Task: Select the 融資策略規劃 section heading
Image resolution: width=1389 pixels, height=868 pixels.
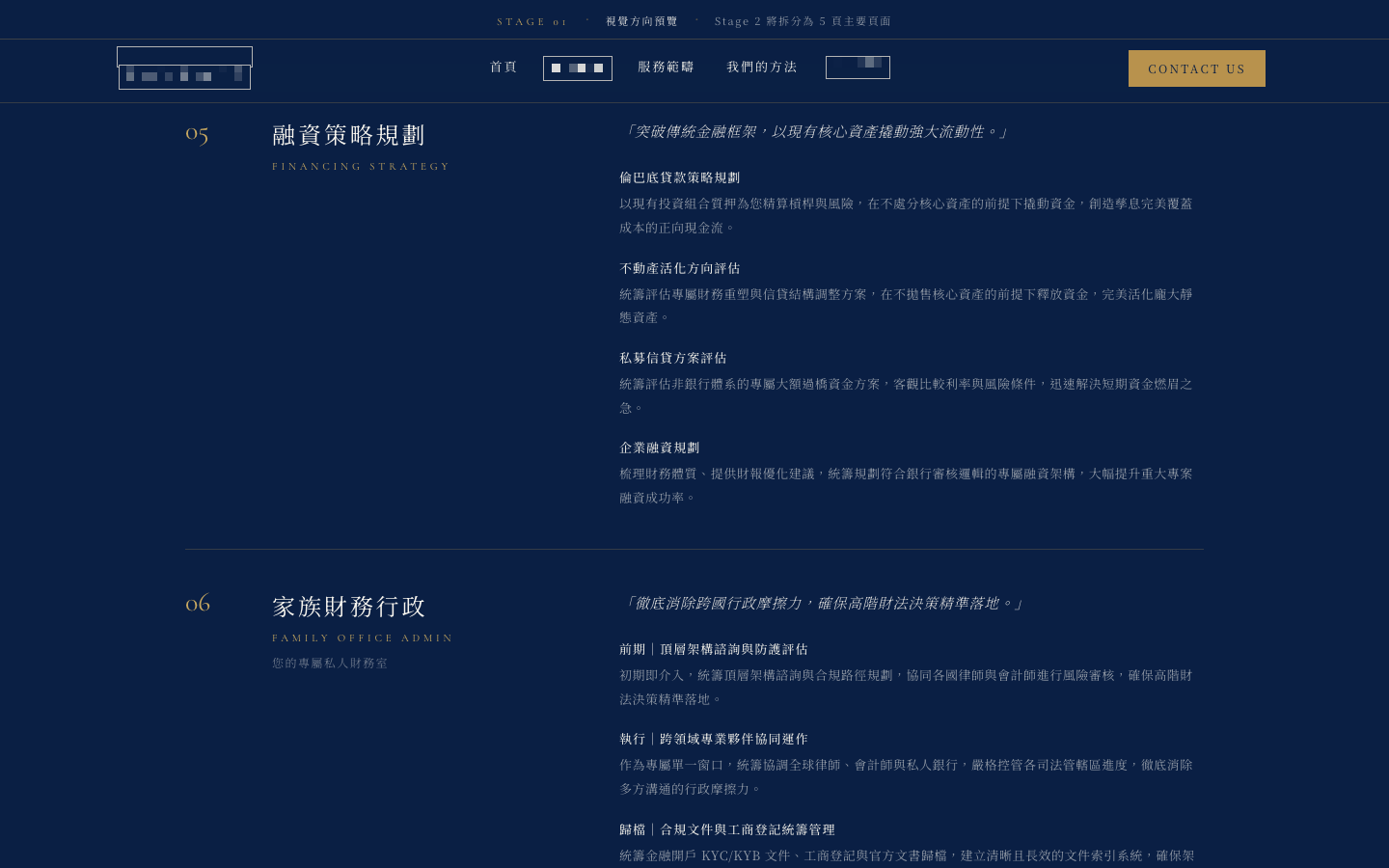Action: click(349, 135)
